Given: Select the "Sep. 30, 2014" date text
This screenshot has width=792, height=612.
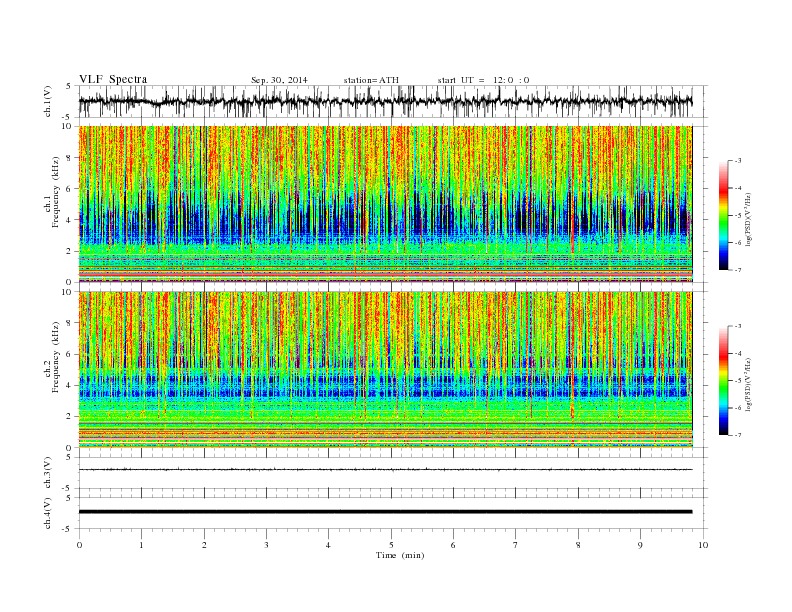Looking at the screenshot, I should [x=279, y=80].
